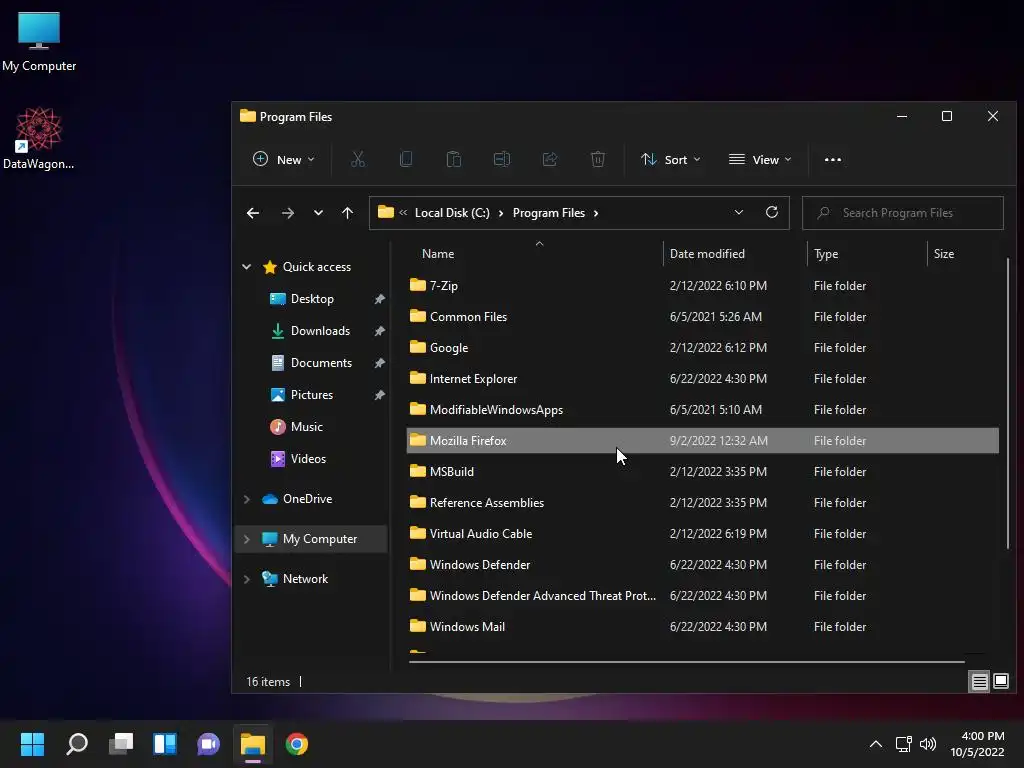Select My Computer desktop icon
This screenshot has width=1024, height=768.
[x=39, y=42]
